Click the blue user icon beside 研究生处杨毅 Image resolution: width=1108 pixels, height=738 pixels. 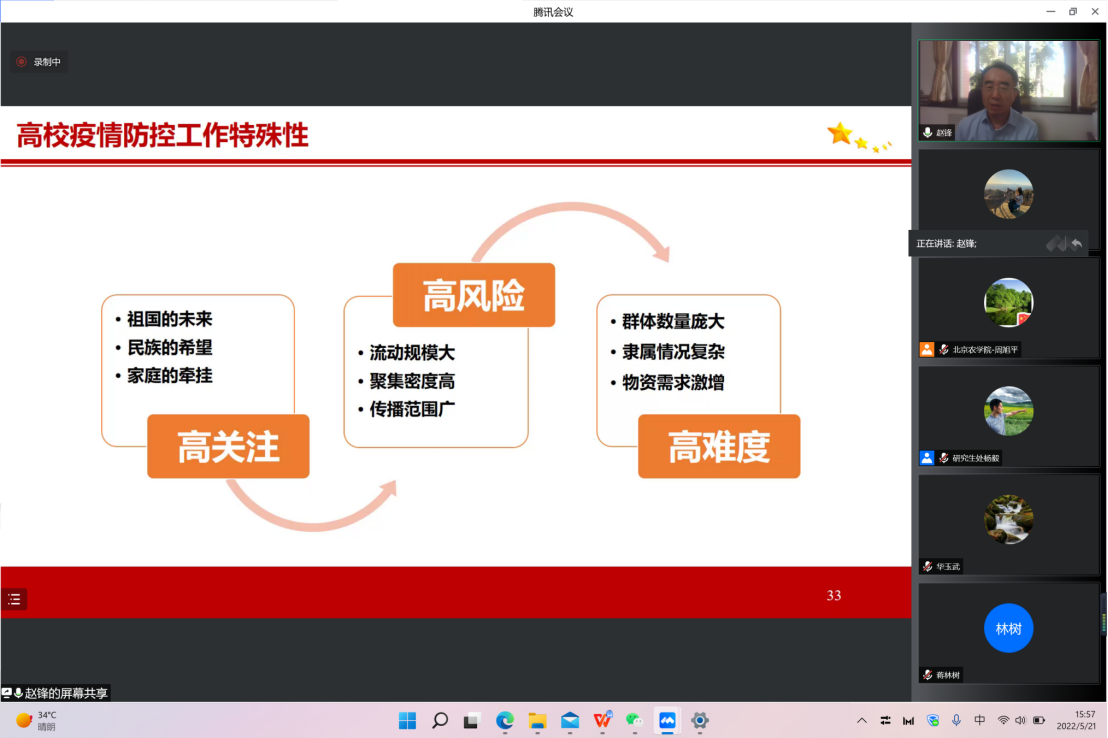(927, 458)
